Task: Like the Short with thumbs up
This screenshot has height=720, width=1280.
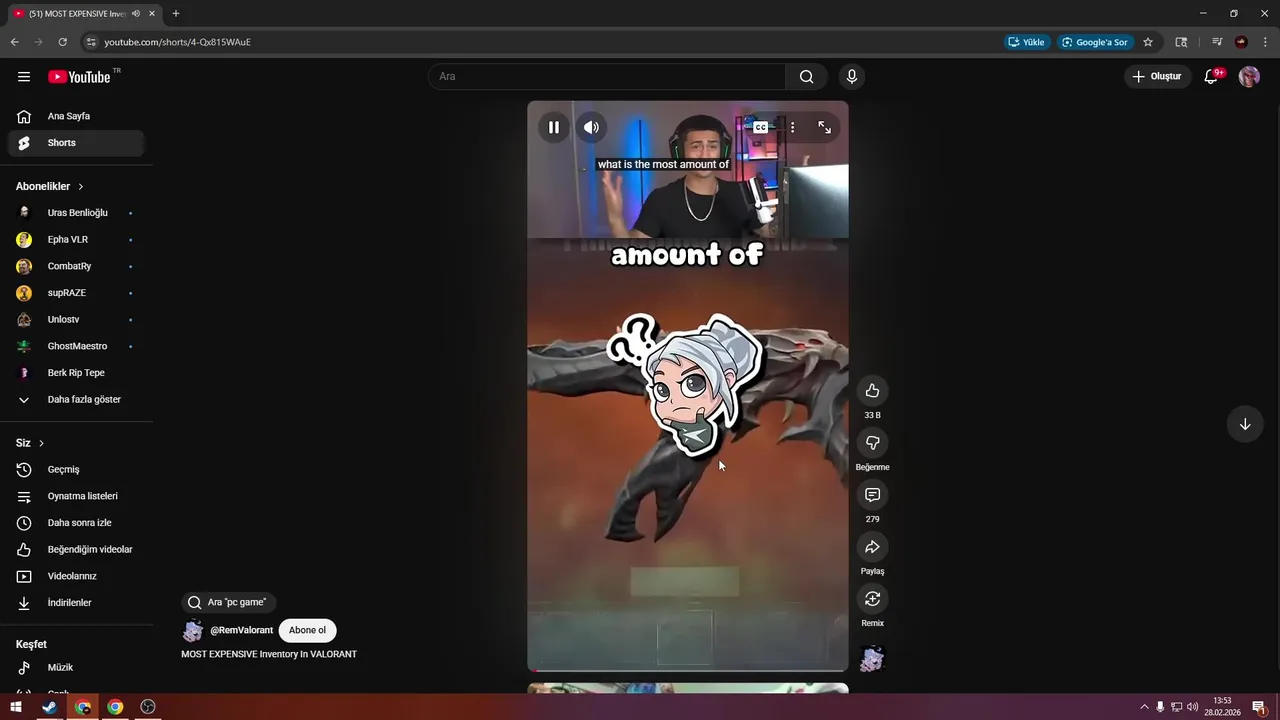Action: click(872, 391)
